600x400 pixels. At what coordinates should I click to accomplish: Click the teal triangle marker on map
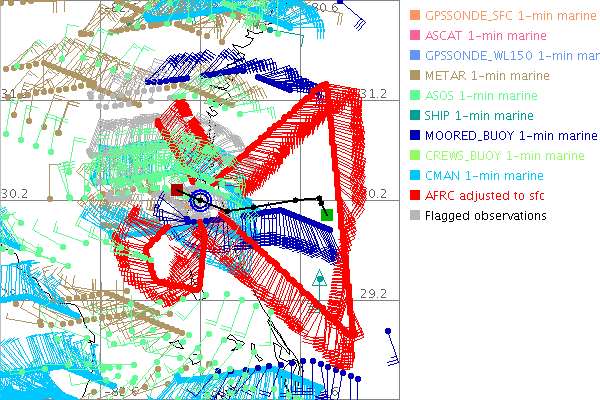click(319, 279)
